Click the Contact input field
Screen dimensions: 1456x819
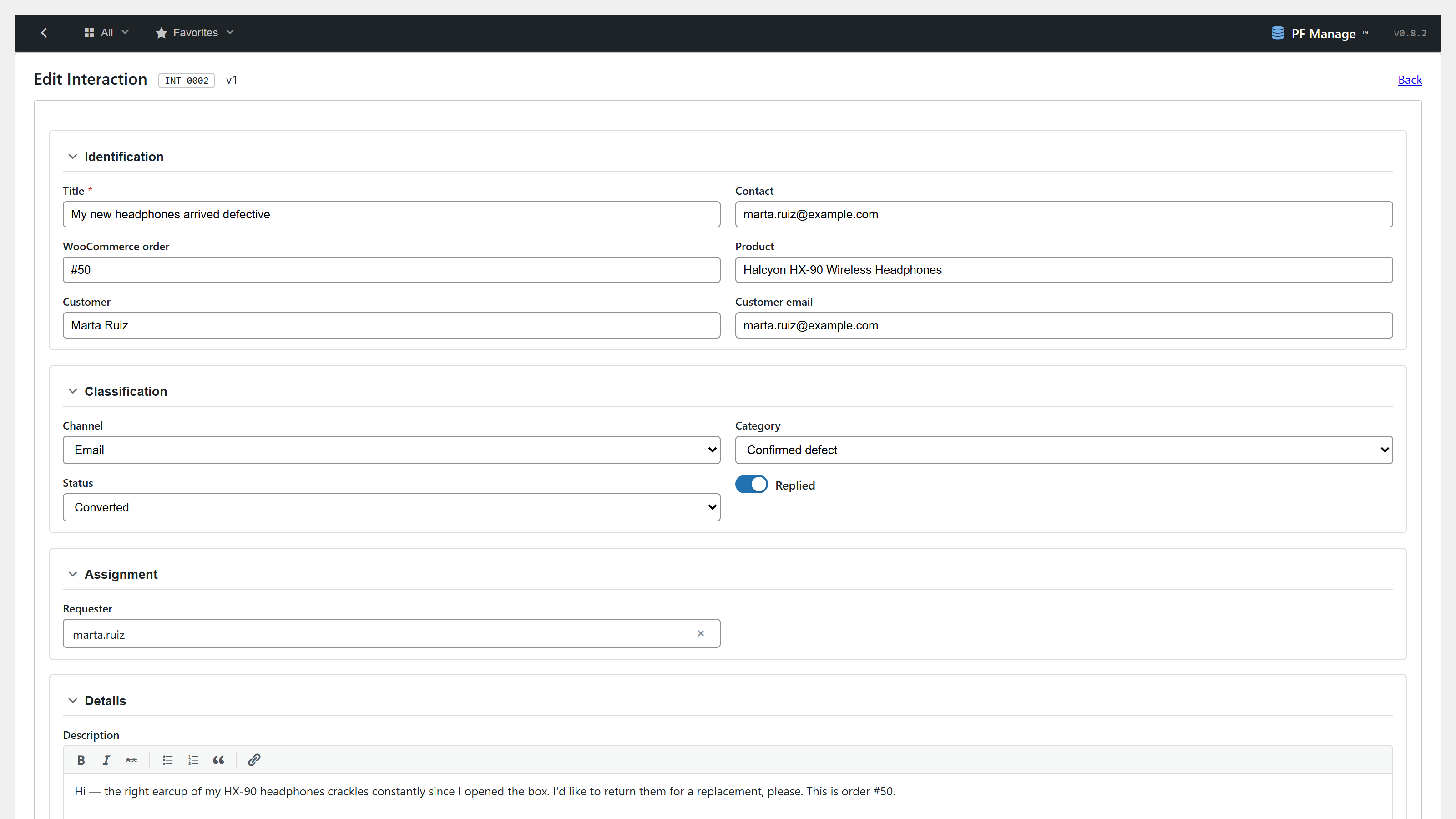(1064, 214)
